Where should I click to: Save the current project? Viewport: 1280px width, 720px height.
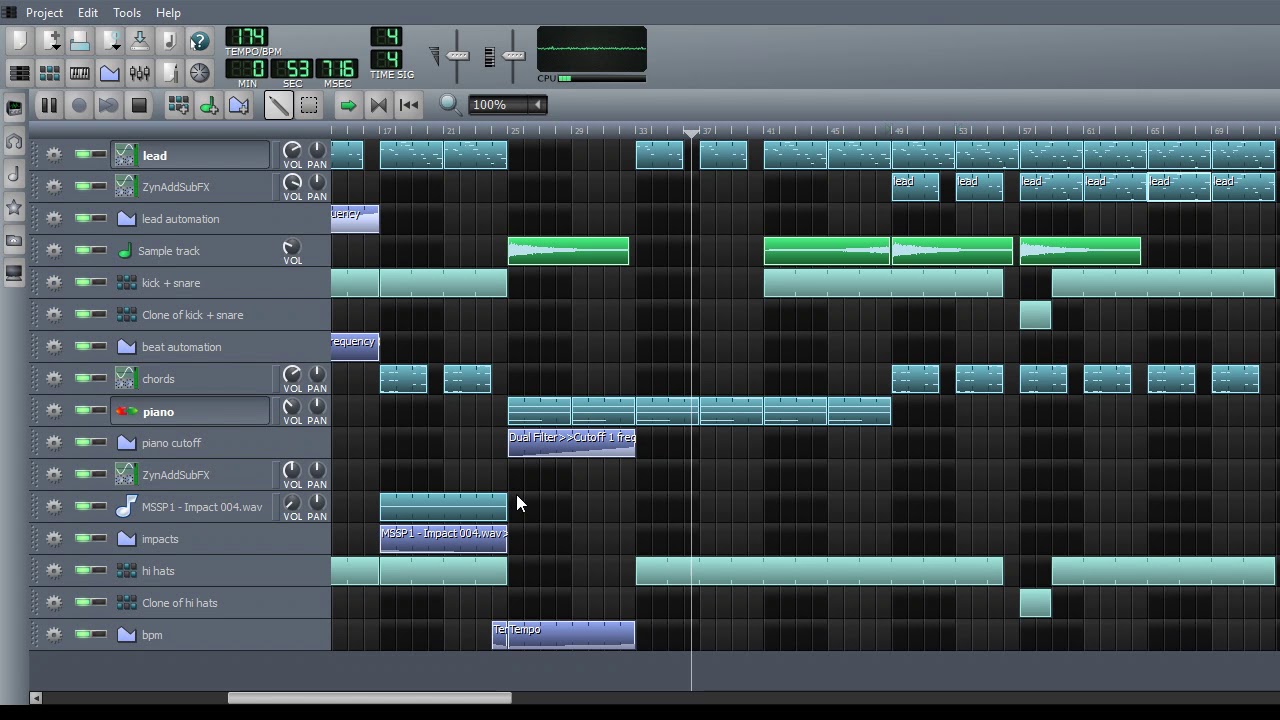click(x=139, y=41)
